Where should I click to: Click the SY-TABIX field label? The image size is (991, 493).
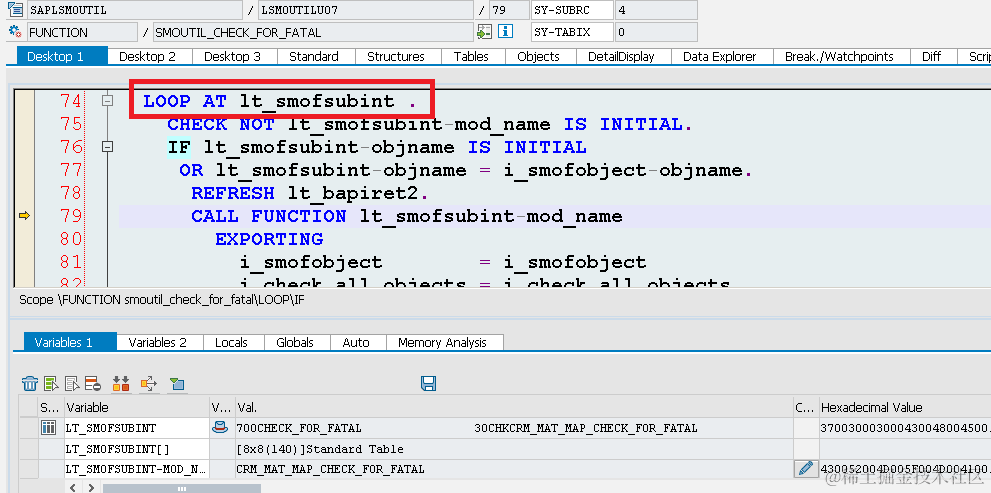point(571,32)
